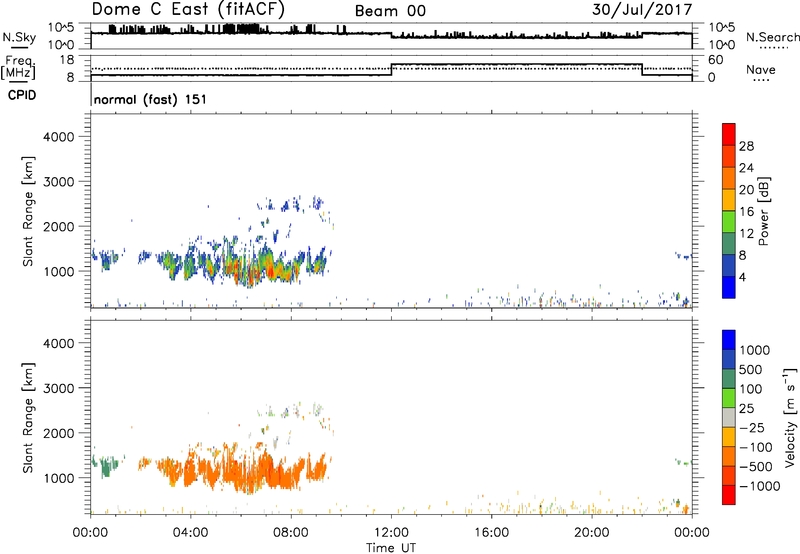Pick the Power colorbar segment between 4 and 8
Image resolution: width=800 pixels, height=554 pixels.
point(729,265)
